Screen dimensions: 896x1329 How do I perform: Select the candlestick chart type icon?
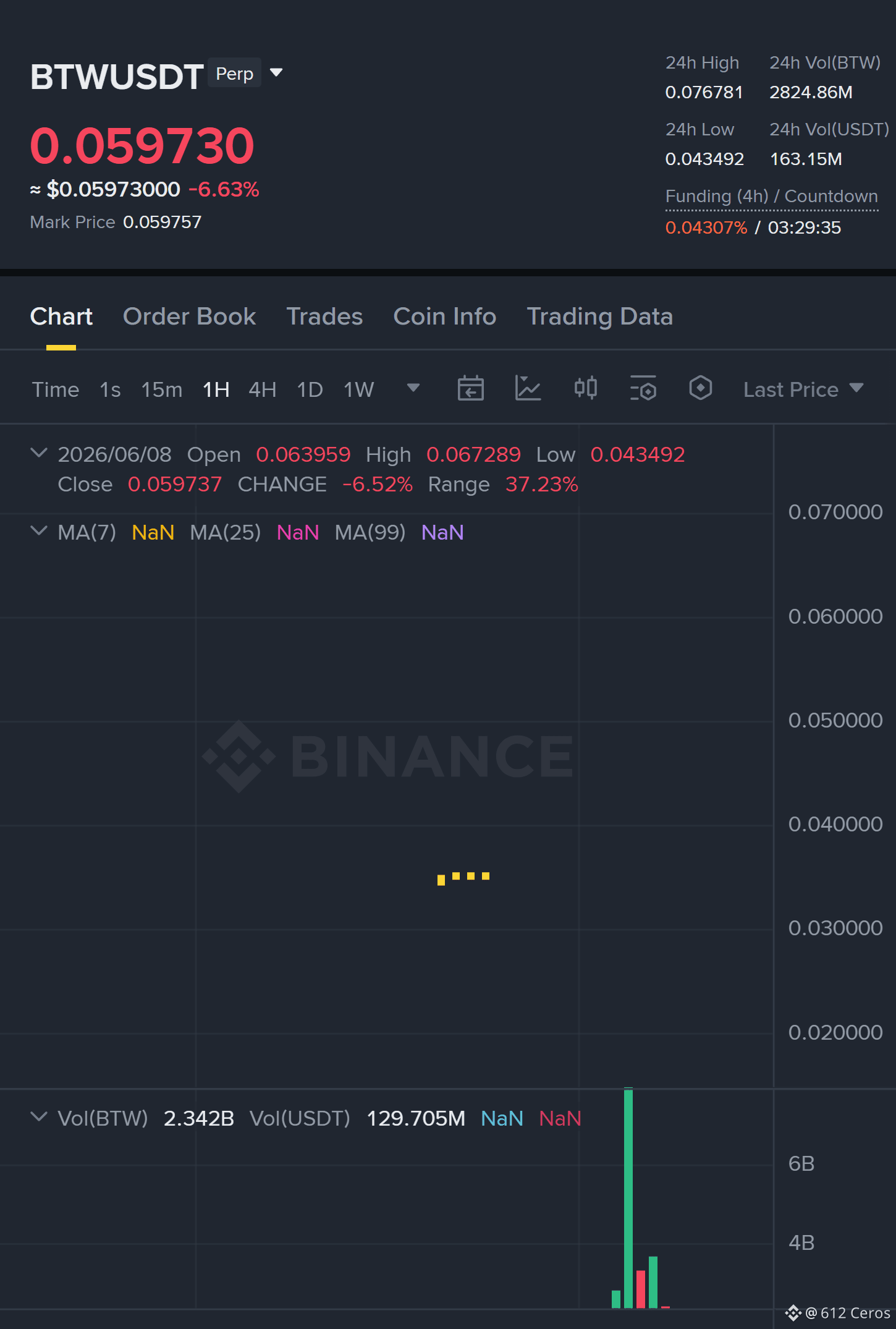(x=585, y=389)
